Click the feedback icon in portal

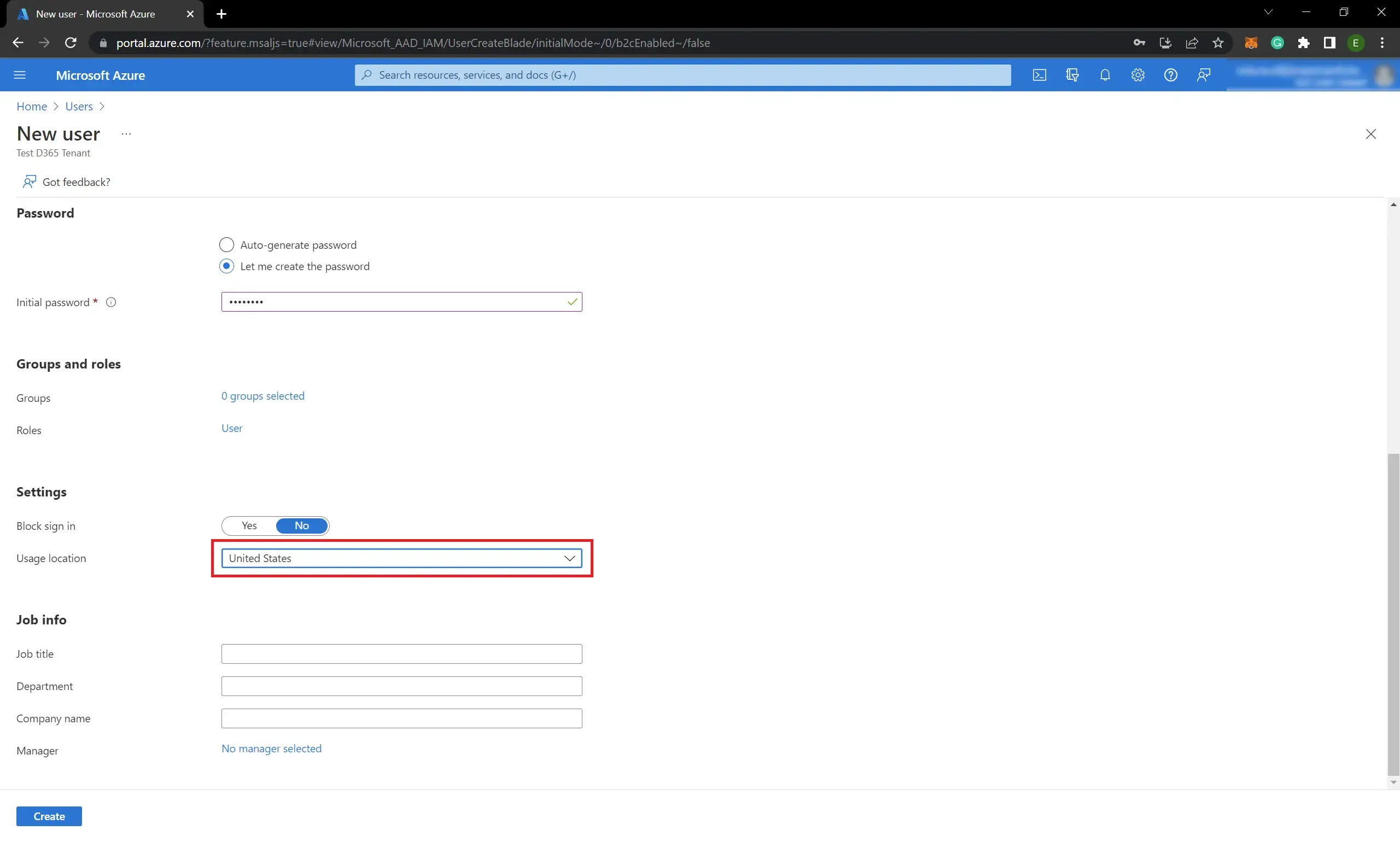pos(1203,75)
